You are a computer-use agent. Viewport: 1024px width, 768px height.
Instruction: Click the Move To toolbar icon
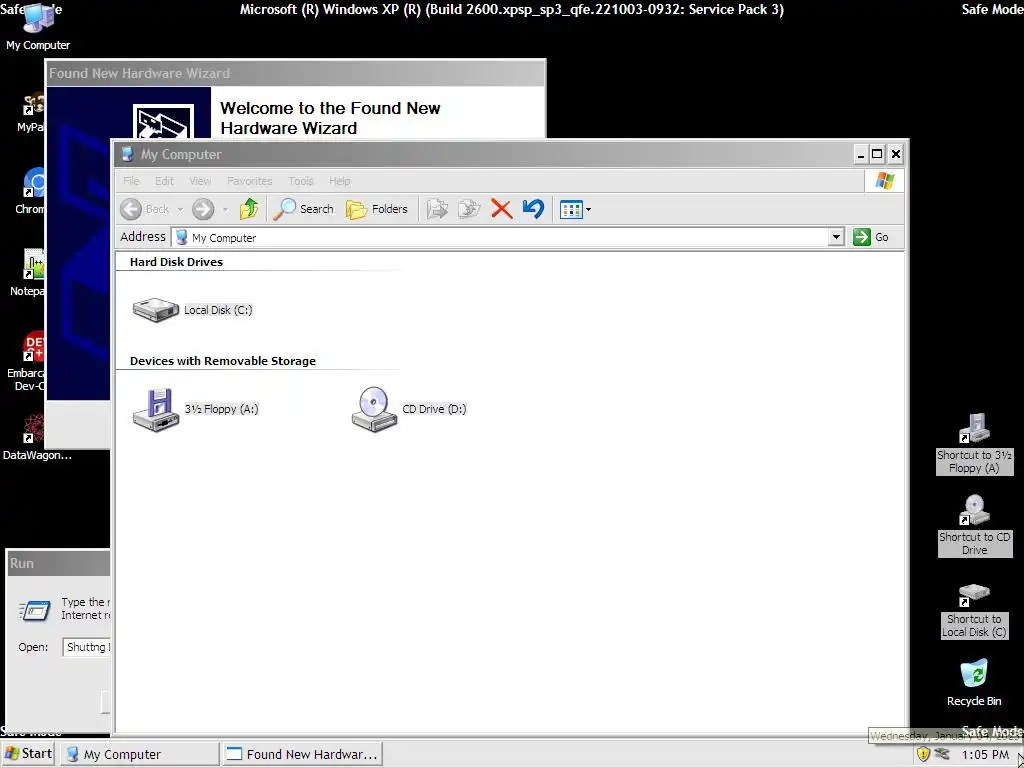coord(437,209)
